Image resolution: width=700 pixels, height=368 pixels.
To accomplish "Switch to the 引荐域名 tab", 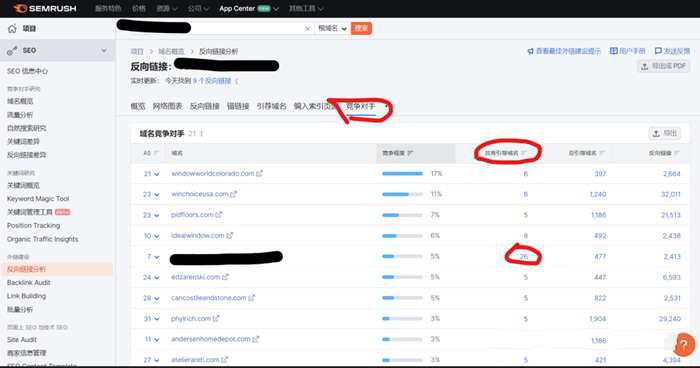I will click(x=271, y=106).
